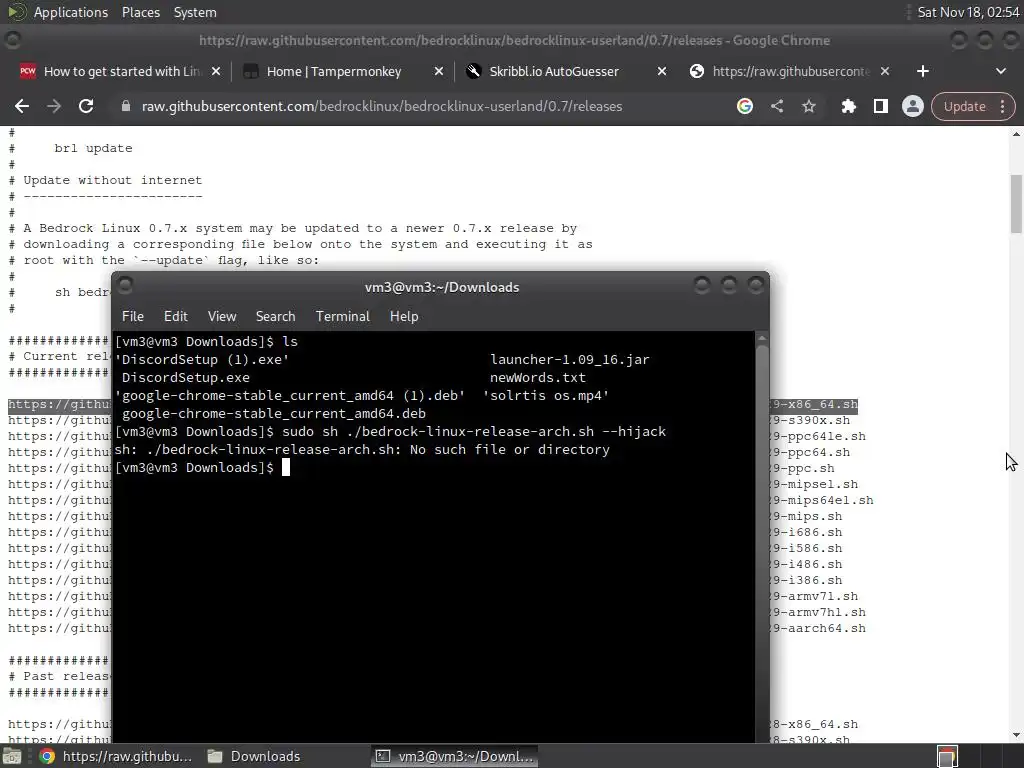Click the 'brl update' text line
The width and height of the screenshot is (1024, 768).
[x=93, y=148]
